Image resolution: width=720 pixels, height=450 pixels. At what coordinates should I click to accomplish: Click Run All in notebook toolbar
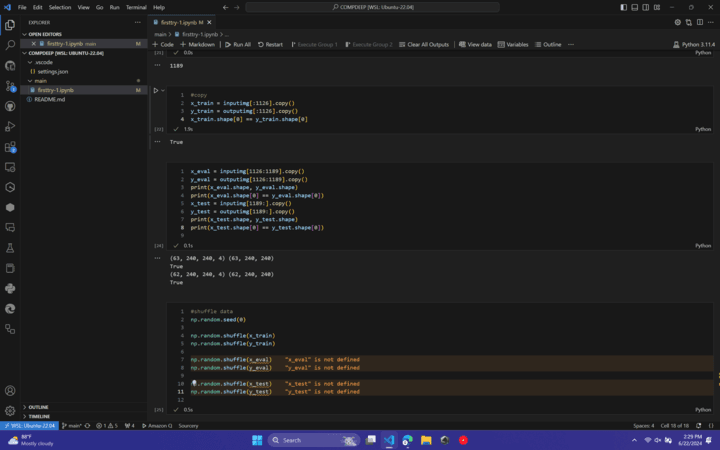click(x=238, y=44)
